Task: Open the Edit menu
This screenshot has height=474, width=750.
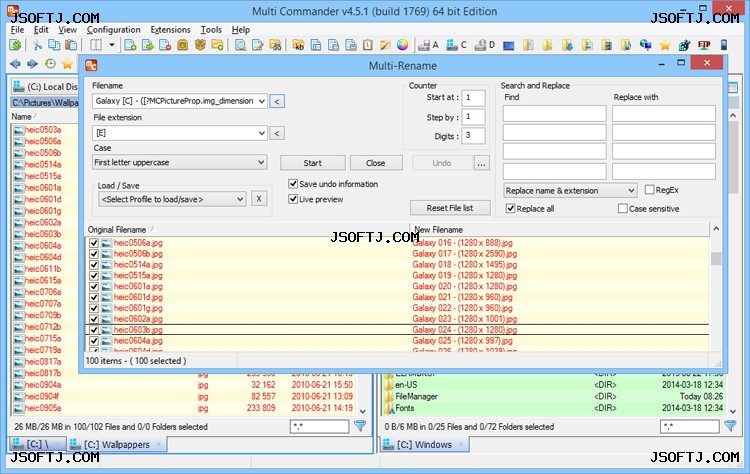Action: pos(41,30)
